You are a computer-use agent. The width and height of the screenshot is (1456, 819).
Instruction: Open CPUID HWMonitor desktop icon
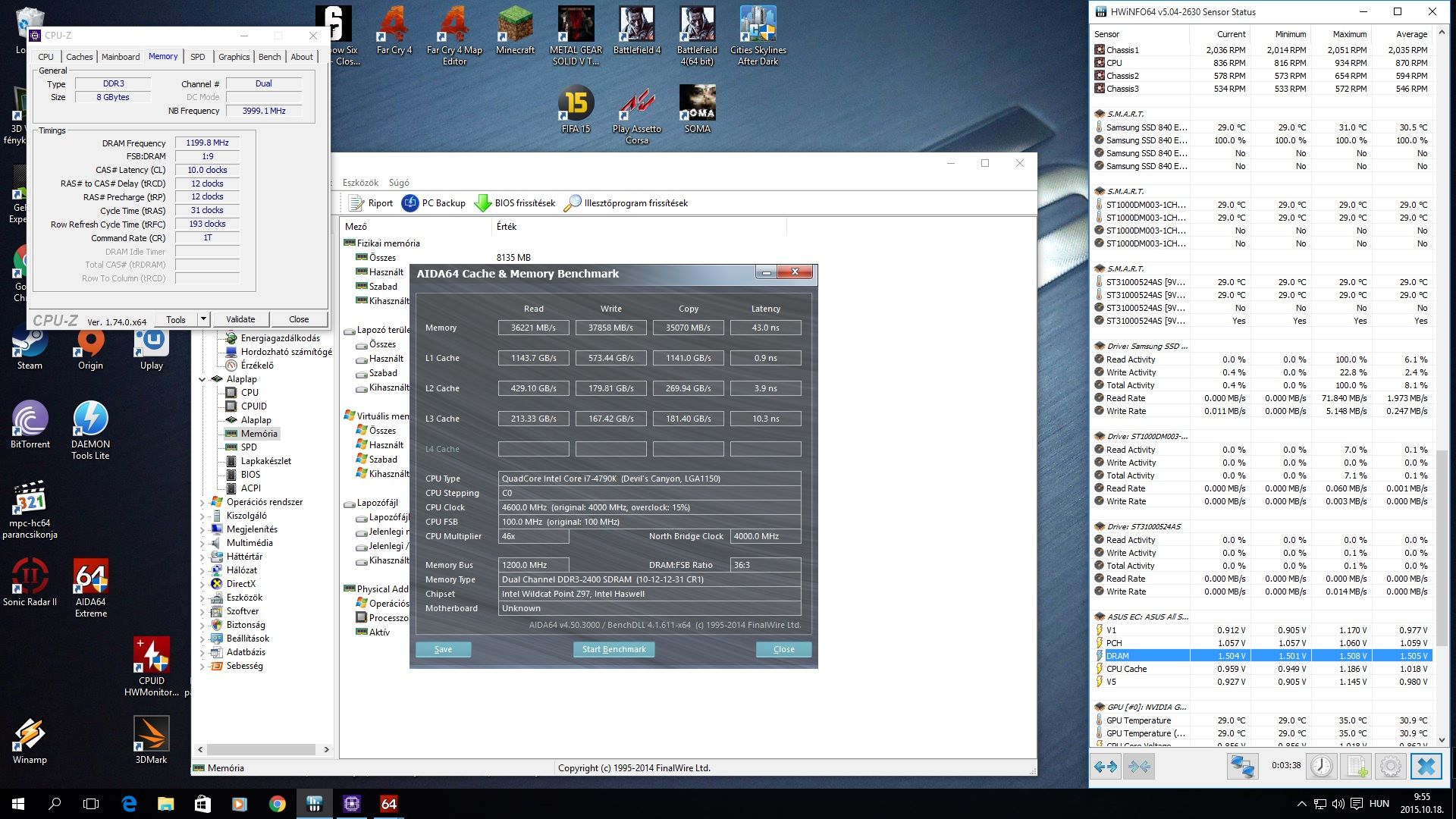151,667
